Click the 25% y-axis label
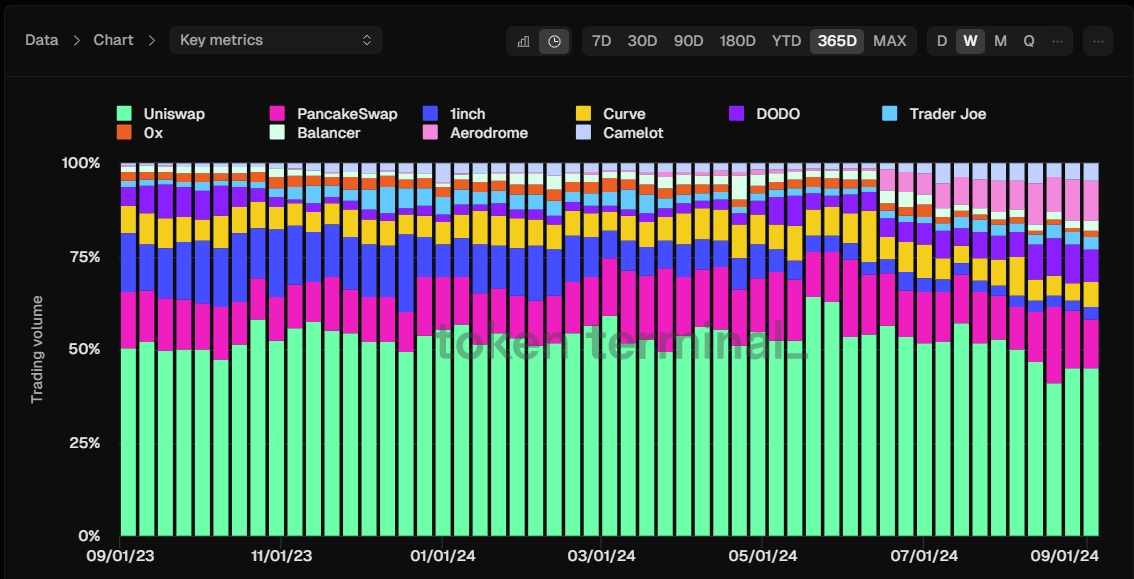 click(85, 442)
